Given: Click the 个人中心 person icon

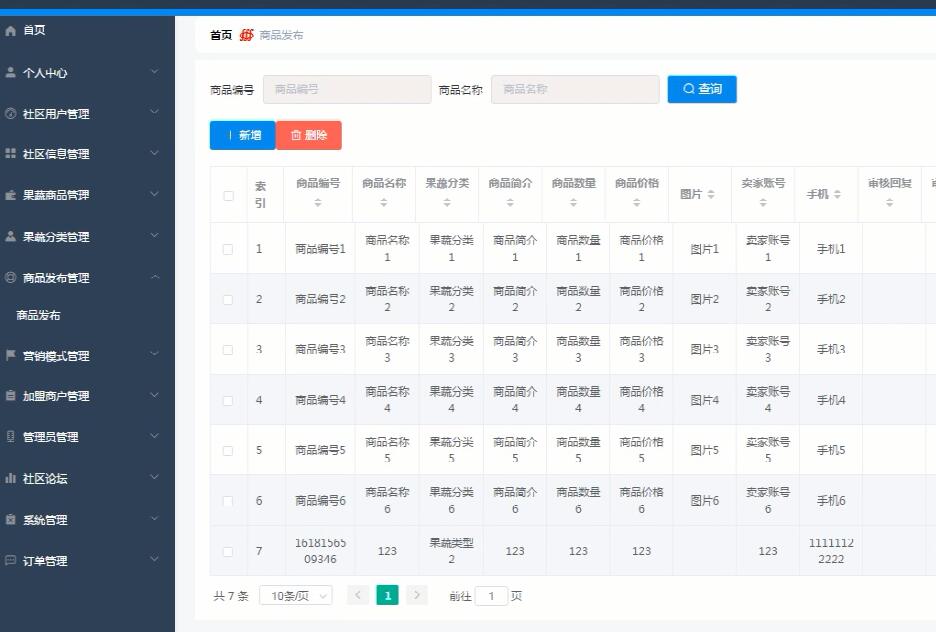Looking at the screenshot, I should pyautogui.click(x=10, y=72).
